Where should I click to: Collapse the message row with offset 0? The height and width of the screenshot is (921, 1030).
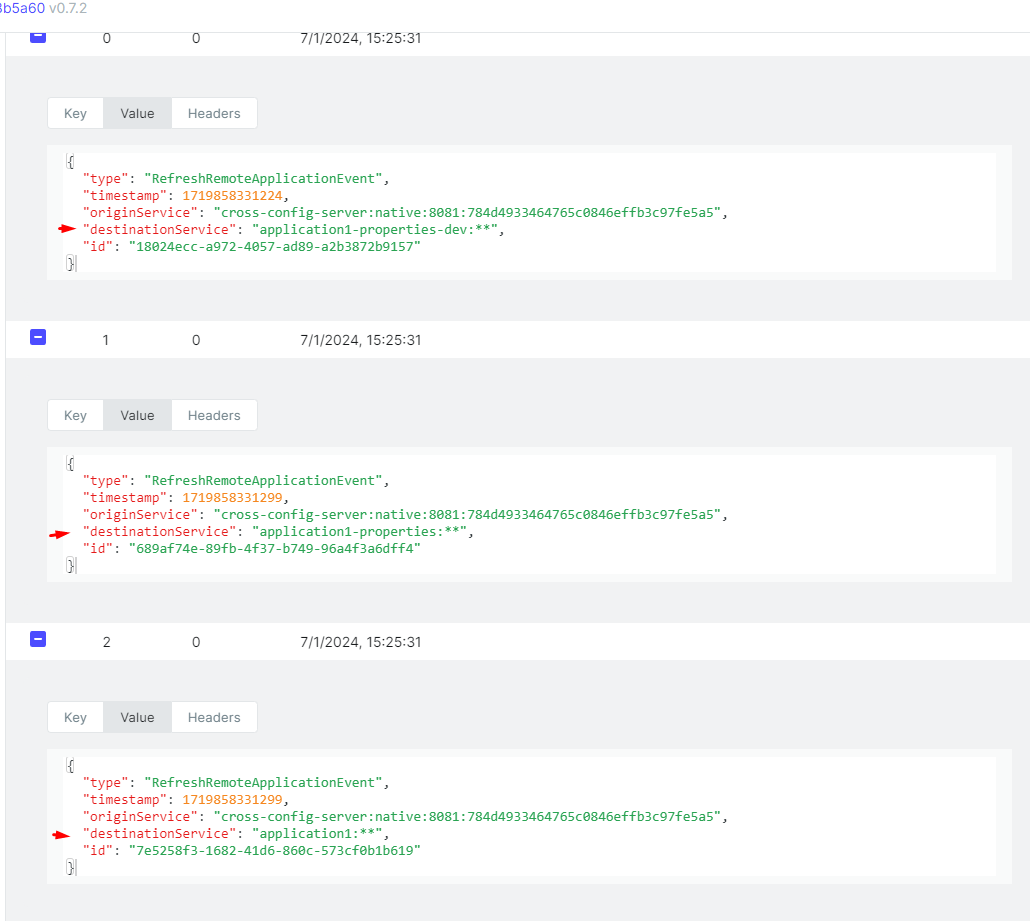[38, 37]
